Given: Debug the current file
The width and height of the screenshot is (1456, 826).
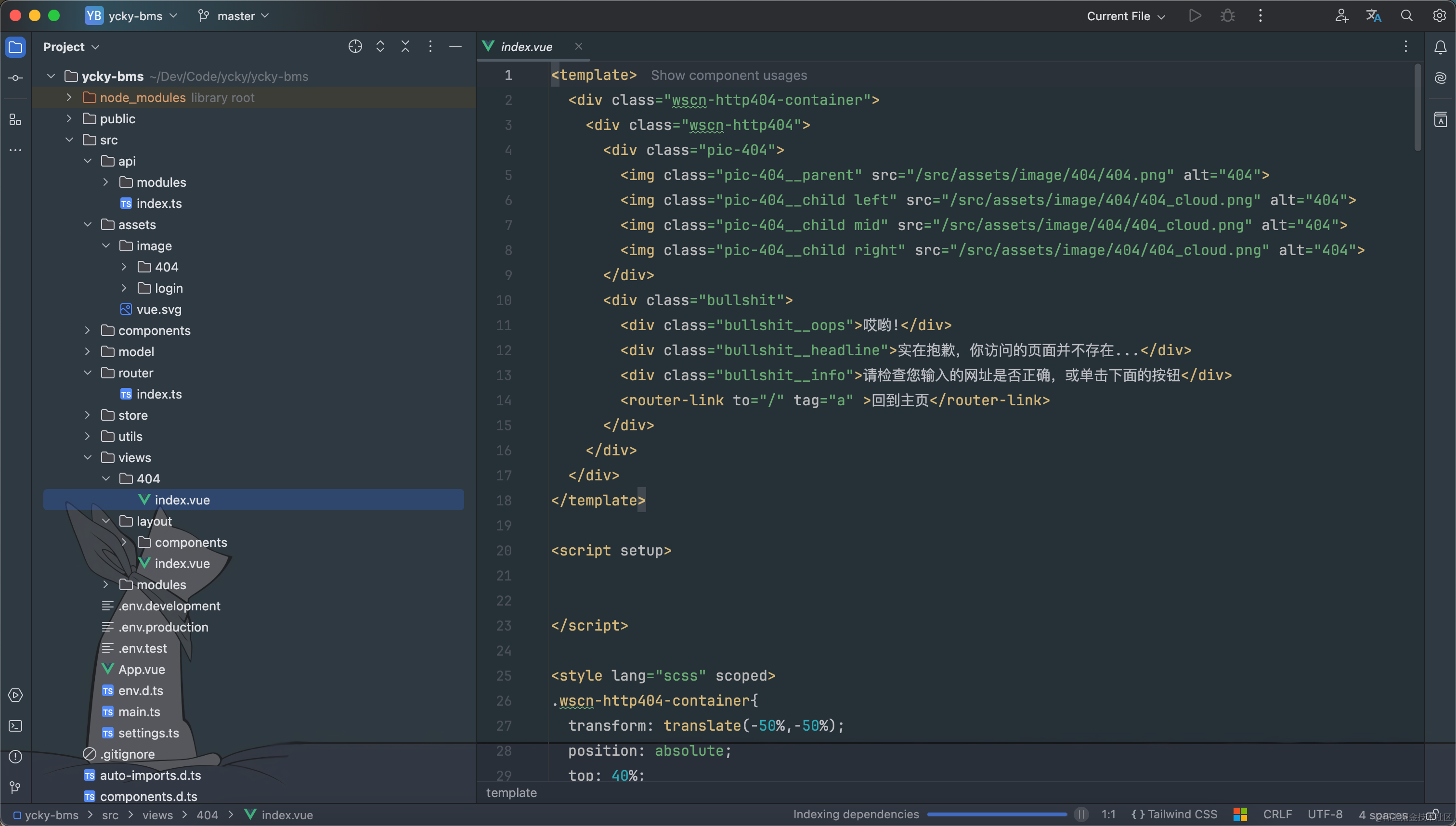Looking at the screenshot, I should point(1227,16).
